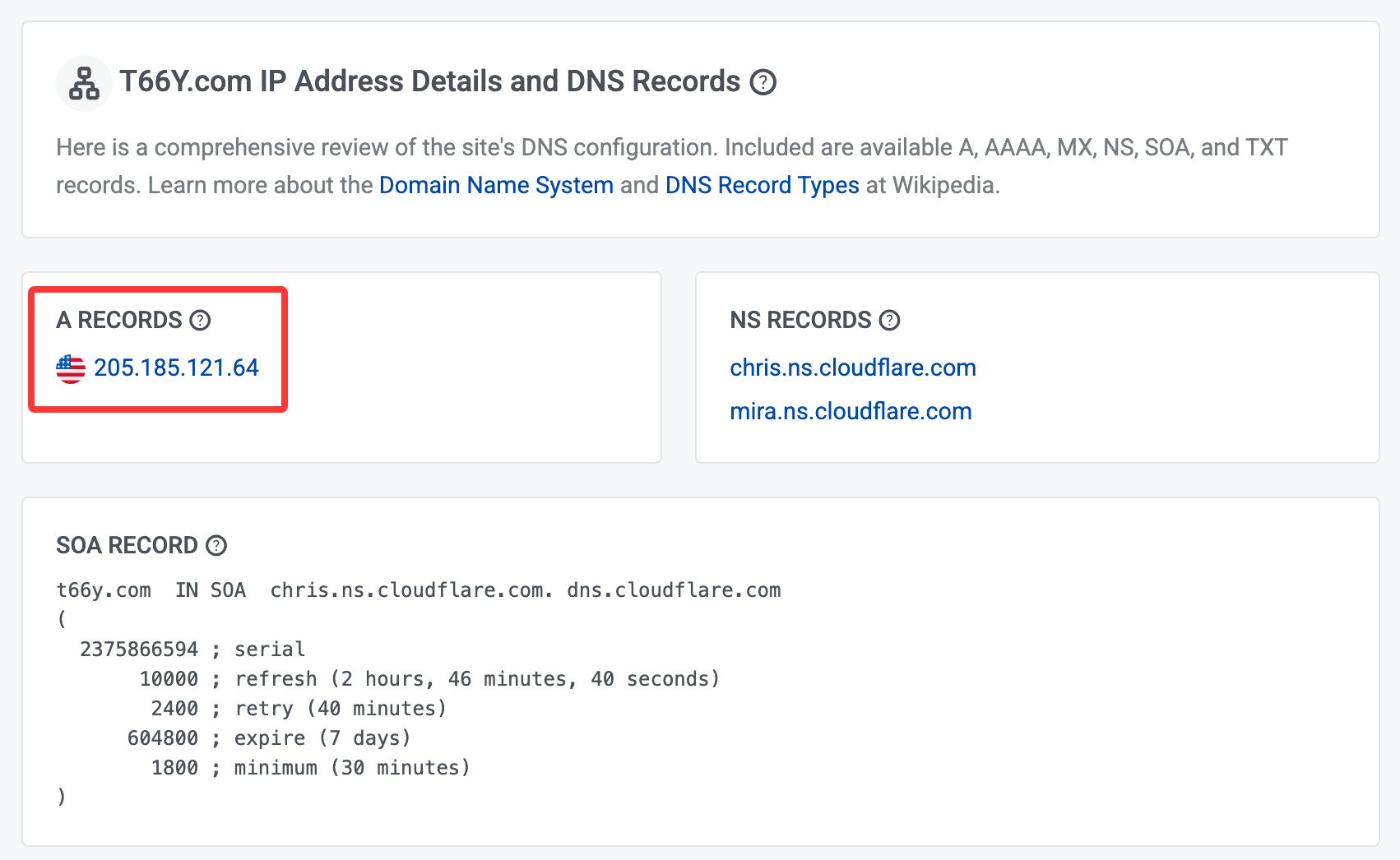The height and width of the screenshot is (860, 1400).
Task: Visit the chris.ns.cloudflare.com nameserver link
Action: click(x=852, y=368)
